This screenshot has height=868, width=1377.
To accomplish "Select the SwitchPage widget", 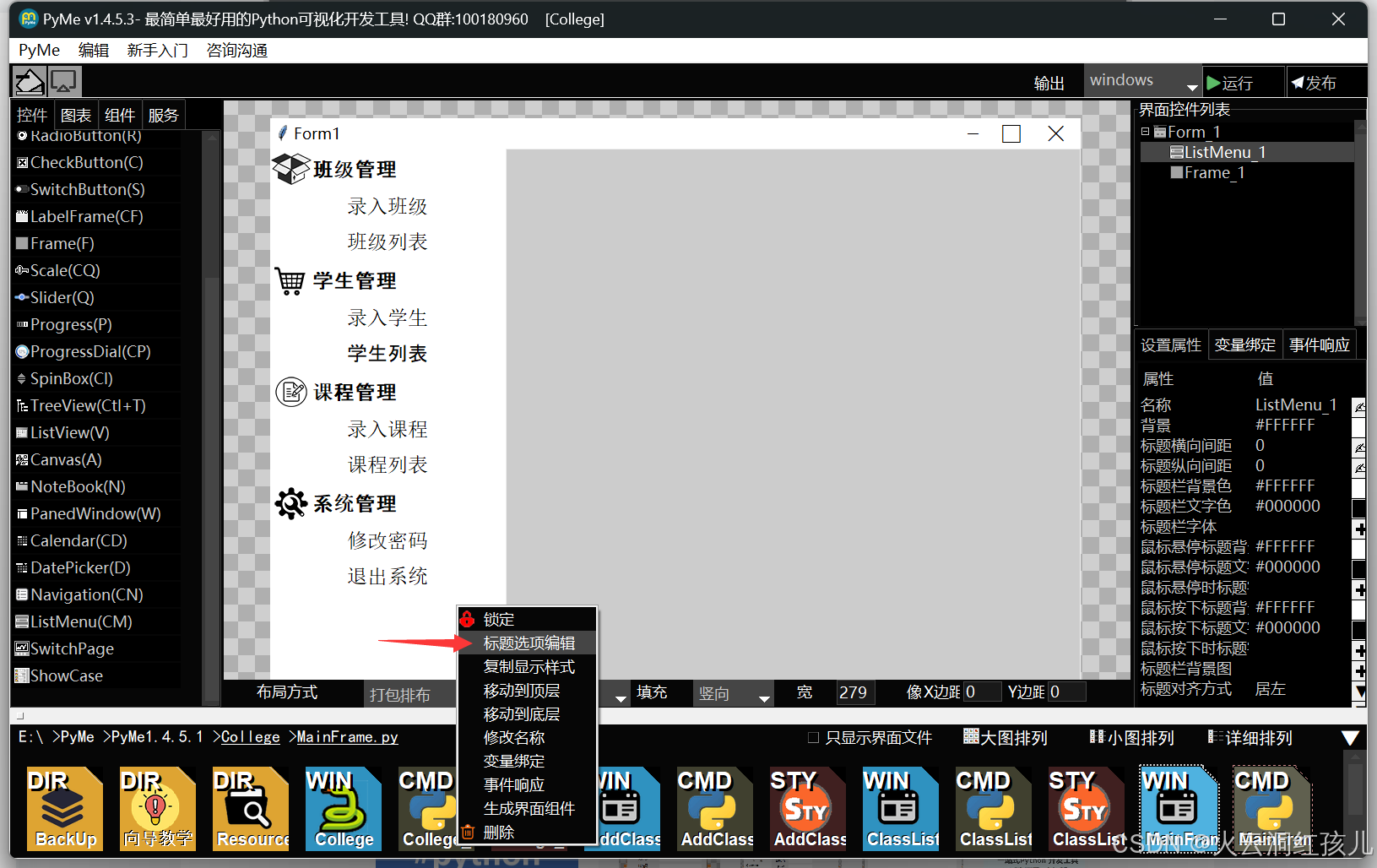I will coord(65,648).
